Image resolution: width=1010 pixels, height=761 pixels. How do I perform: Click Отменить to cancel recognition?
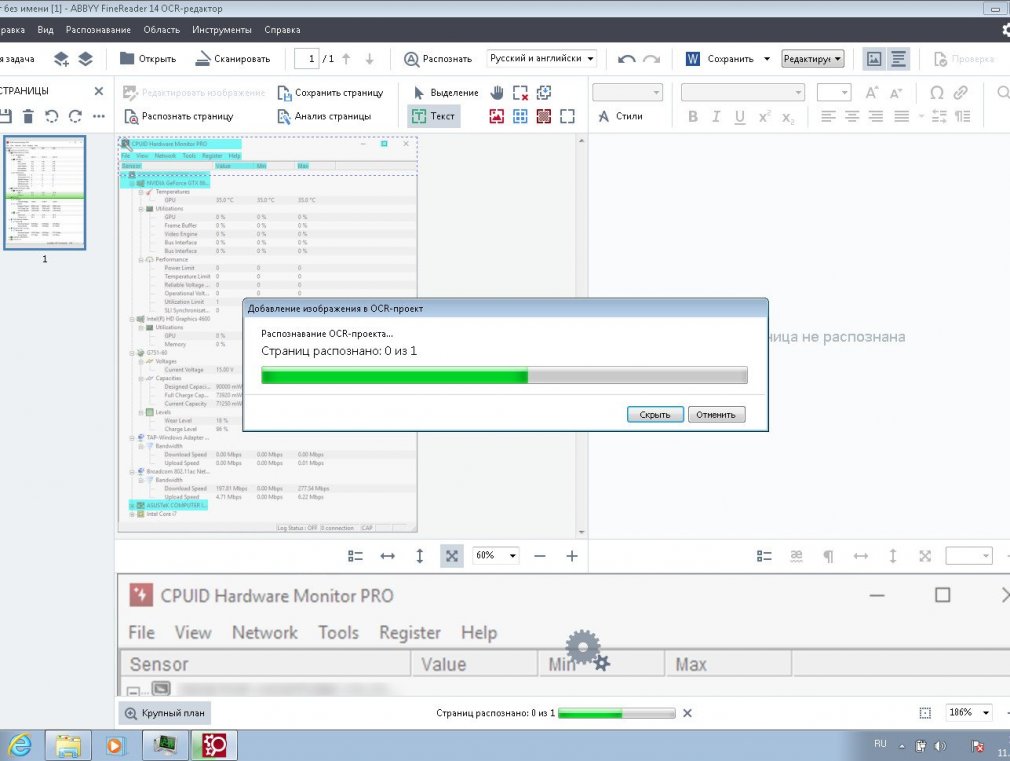coord(716,414)
